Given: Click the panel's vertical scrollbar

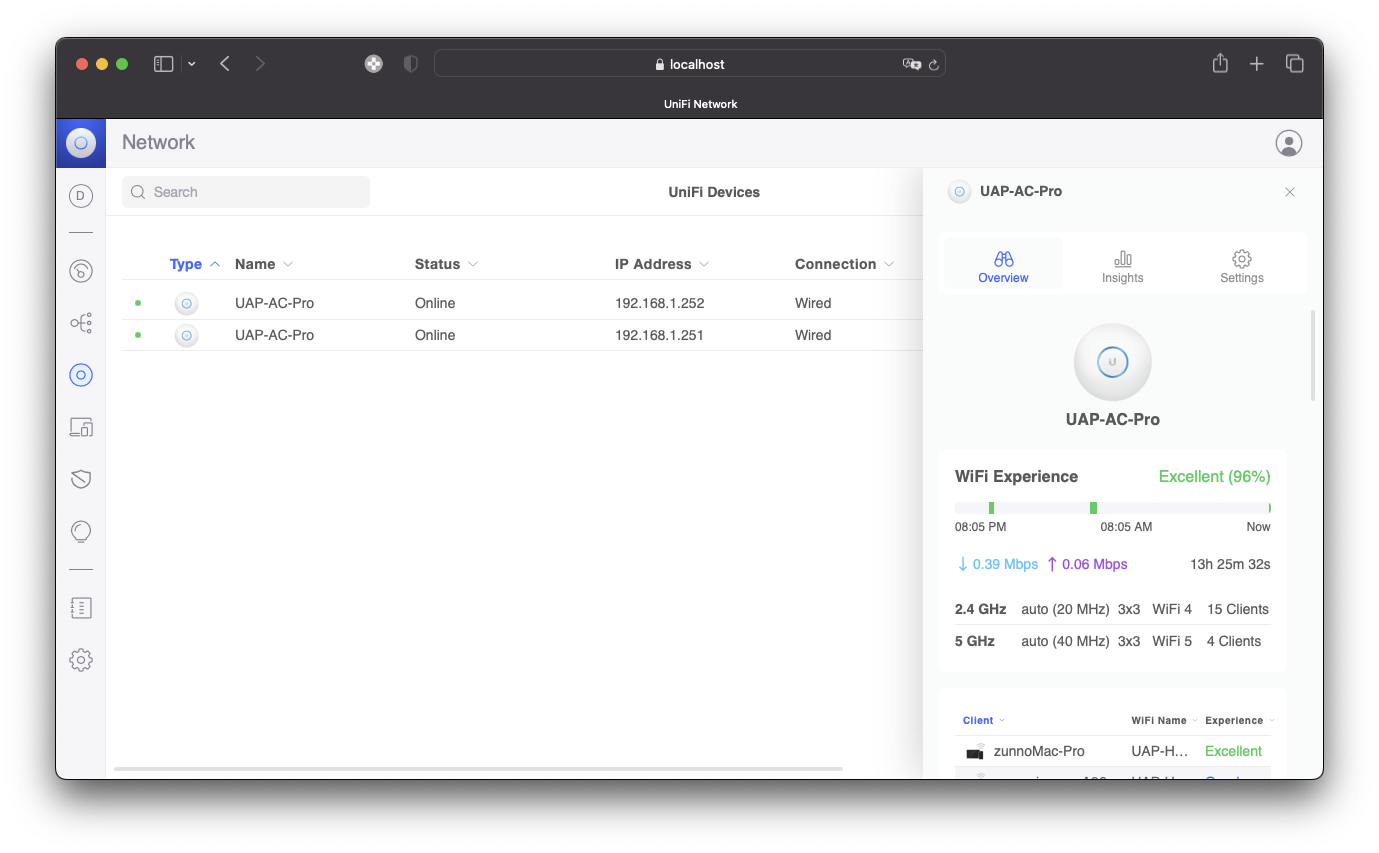Looking at the screenshot, I should [x=1313, y=356].
